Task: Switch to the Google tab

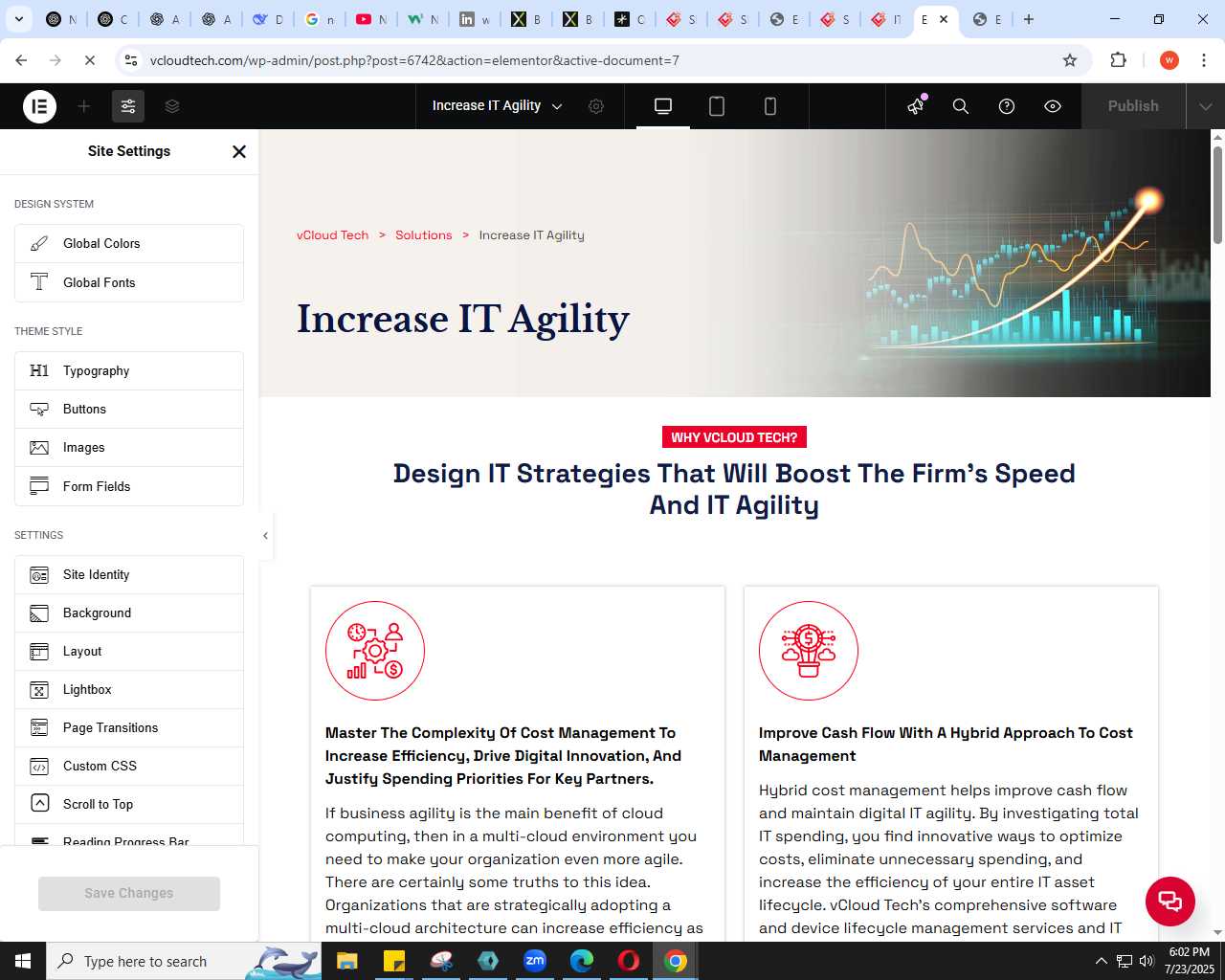Action: click(320, 19)
